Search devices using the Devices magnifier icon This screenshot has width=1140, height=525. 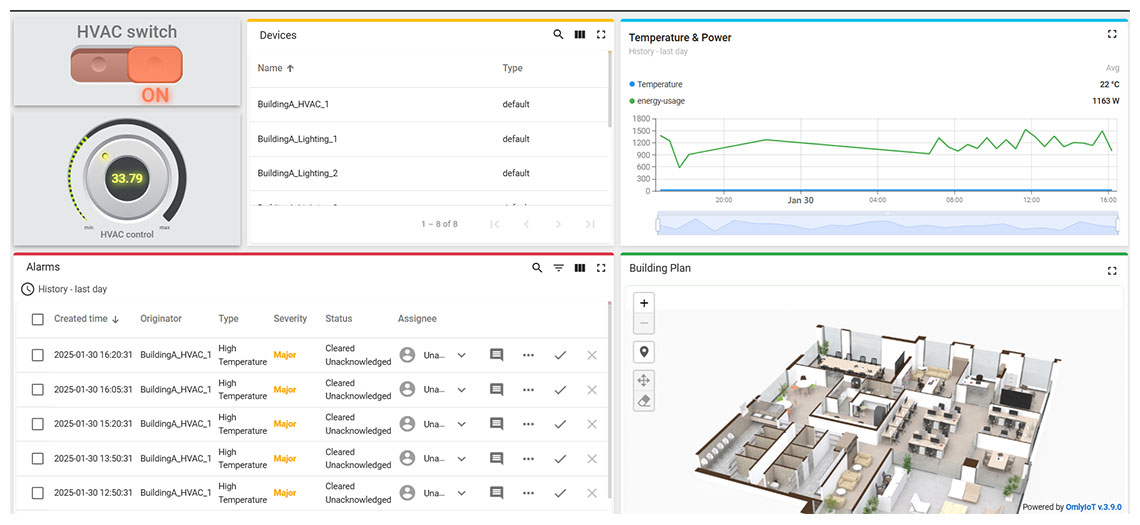click(x=558, y=35)
